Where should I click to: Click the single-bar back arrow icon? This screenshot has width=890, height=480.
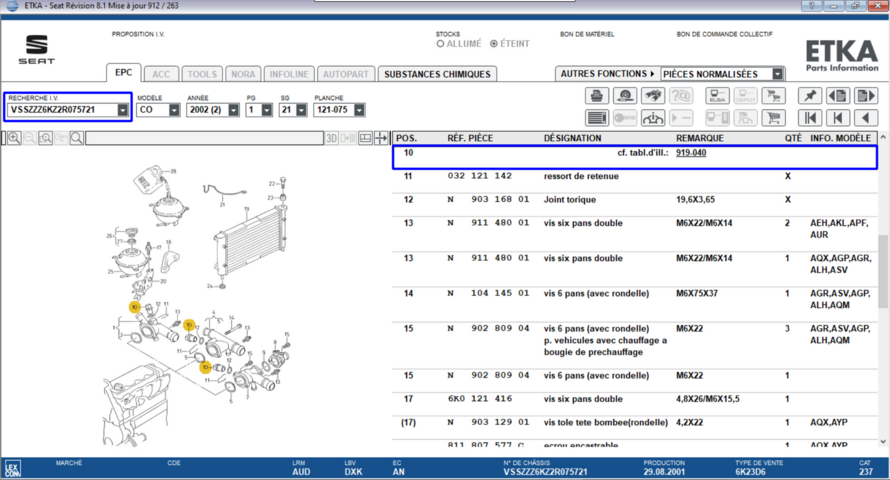[838, 117]
